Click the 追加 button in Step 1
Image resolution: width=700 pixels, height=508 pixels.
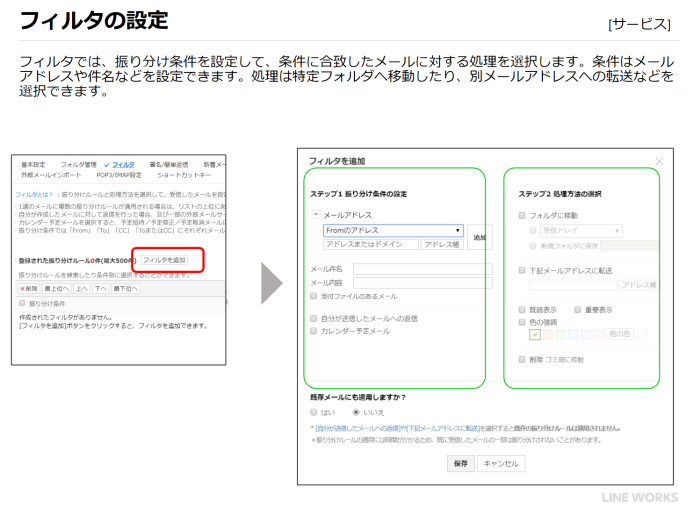[x=479, y=237]
